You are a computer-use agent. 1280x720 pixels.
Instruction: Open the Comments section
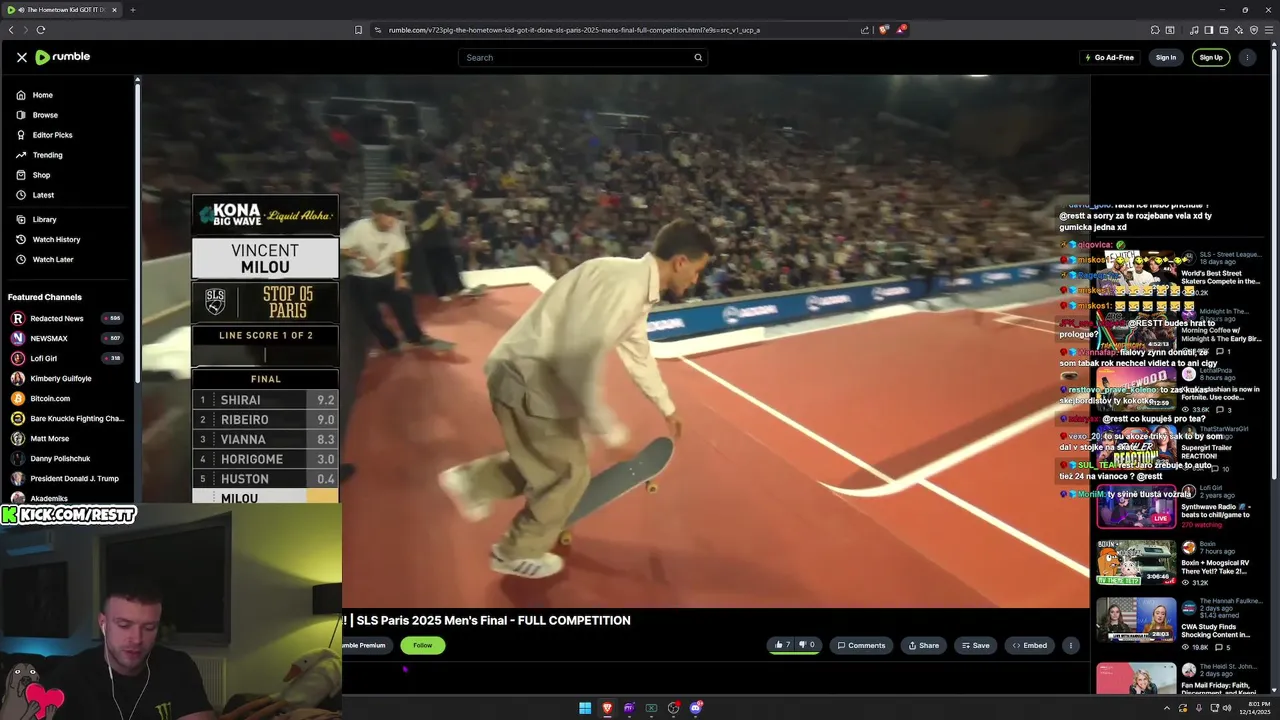861,645
